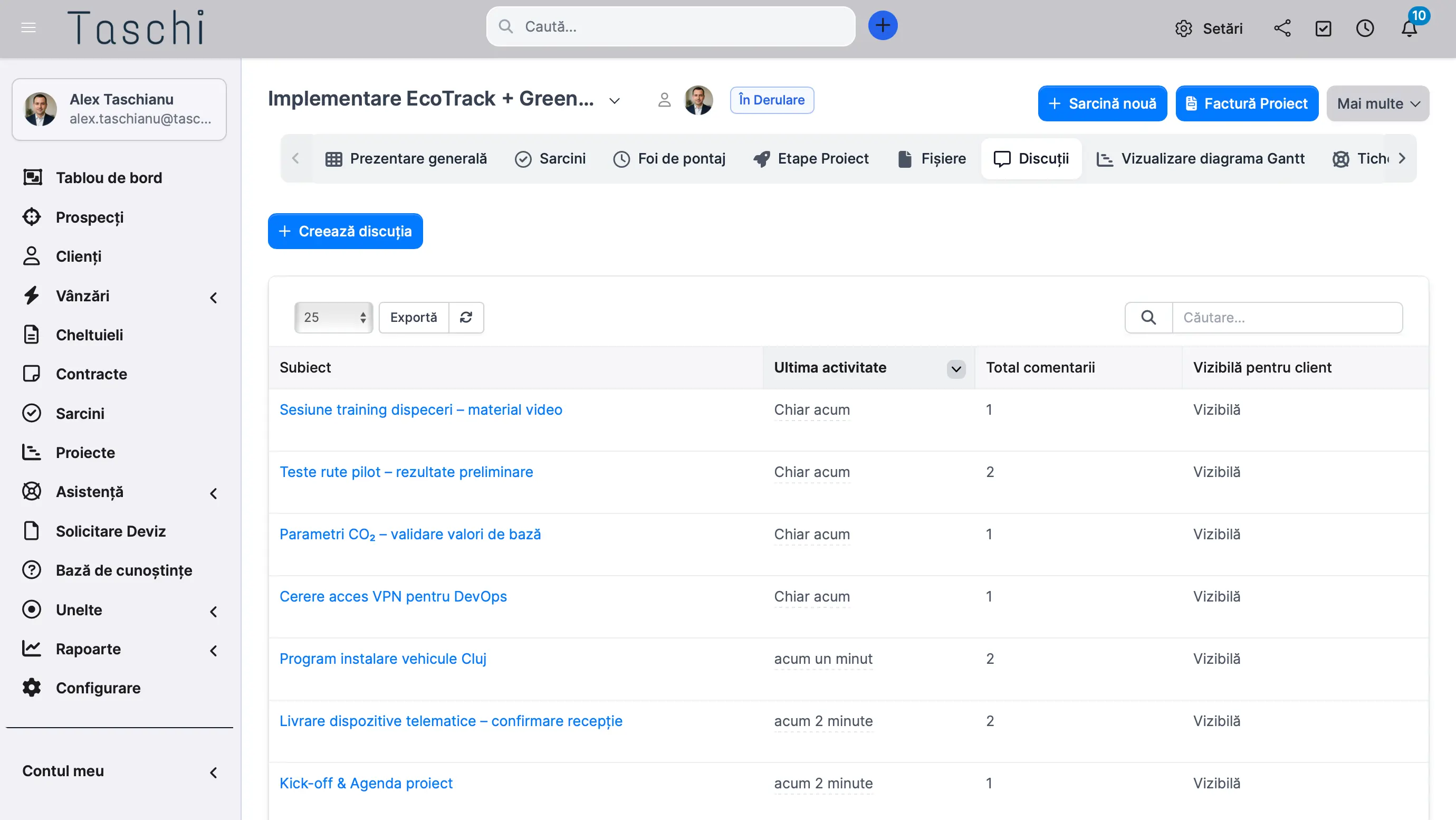This screenshot has width=1456, height=820.
Task: Open the timesheet clock icon in header
Action: [1365, 28]
